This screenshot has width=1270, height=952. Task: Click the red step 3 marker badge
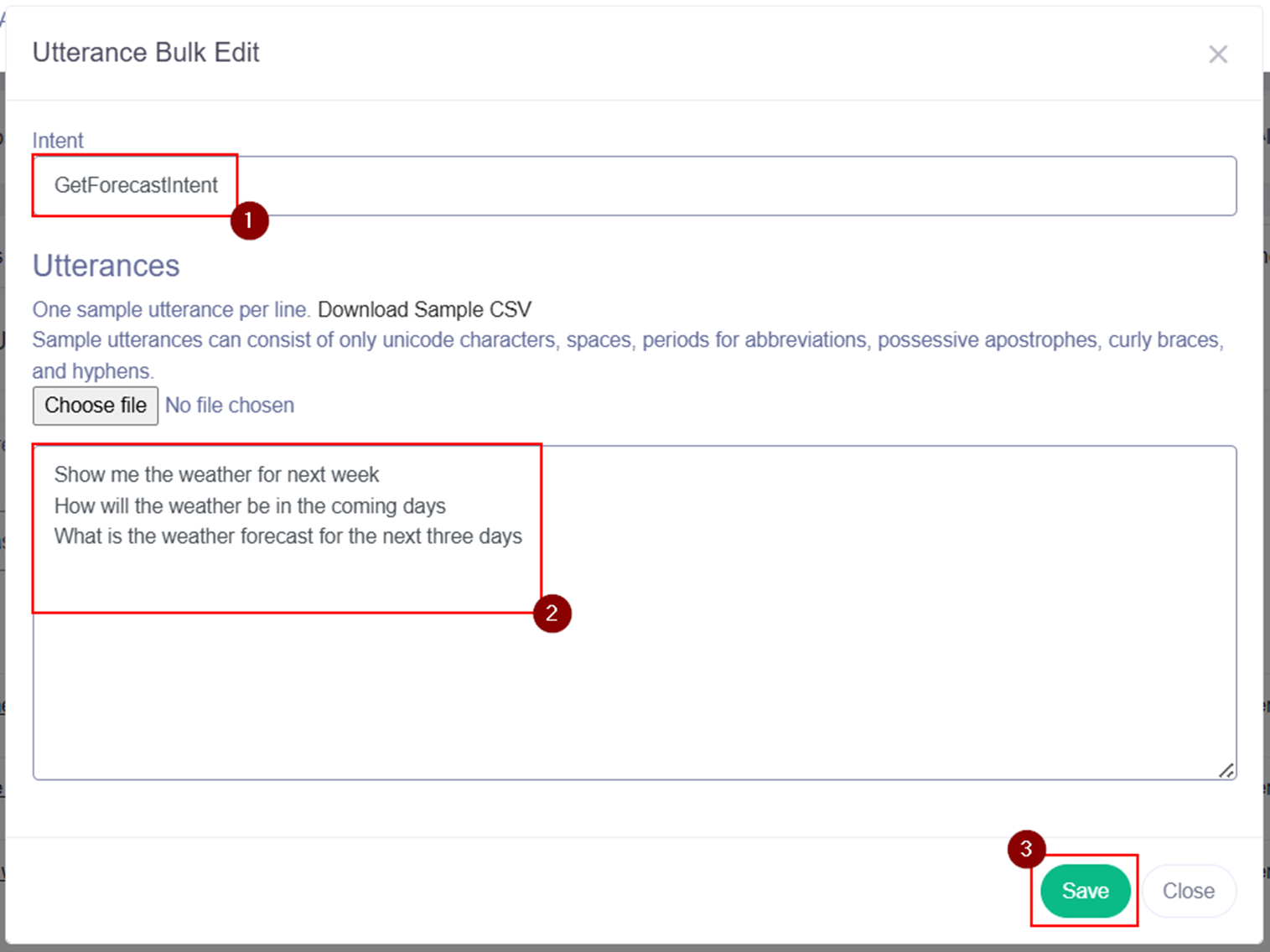tap(1026, 849)
